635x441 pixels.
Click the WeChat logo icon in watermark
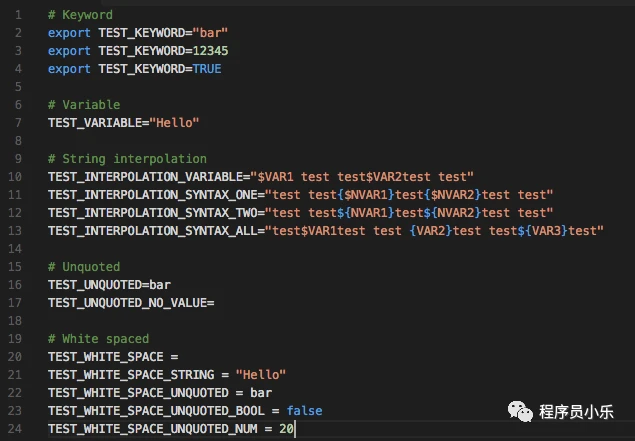pos(520,411)
